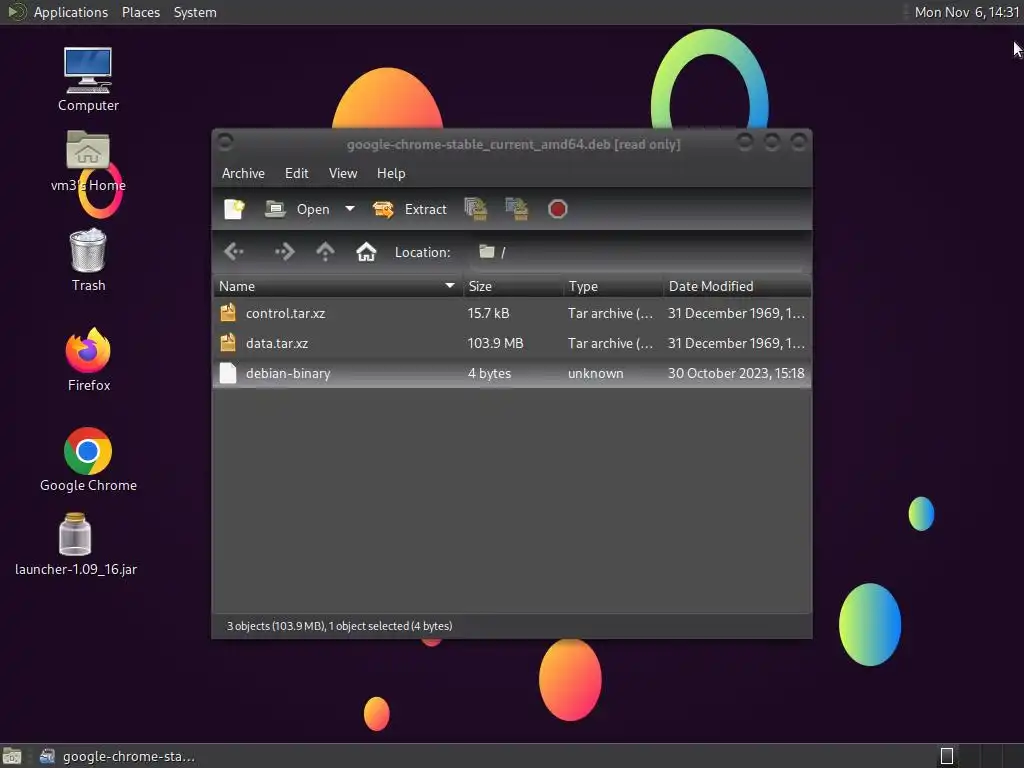1024x768 pixels.
Task: Open the Archive menu
Action: point(243,173)
